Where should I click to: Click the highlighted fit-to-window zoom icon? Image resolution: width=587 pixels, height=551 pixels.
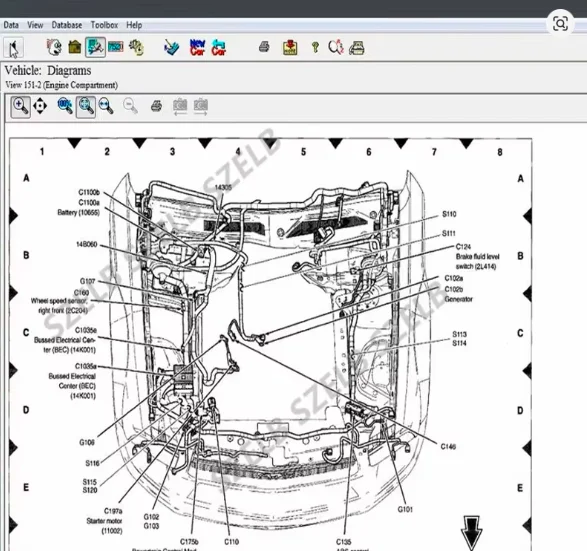[x=86, y=106]
